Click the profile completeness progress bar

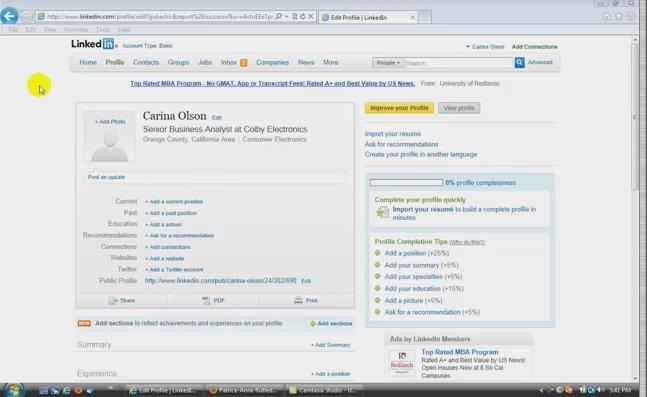pyautogui.click(x=406, y=182)
